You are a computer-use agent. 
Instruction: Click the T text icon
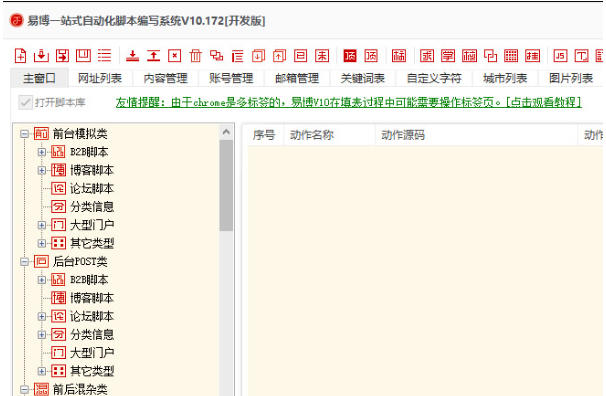(581, 56)
